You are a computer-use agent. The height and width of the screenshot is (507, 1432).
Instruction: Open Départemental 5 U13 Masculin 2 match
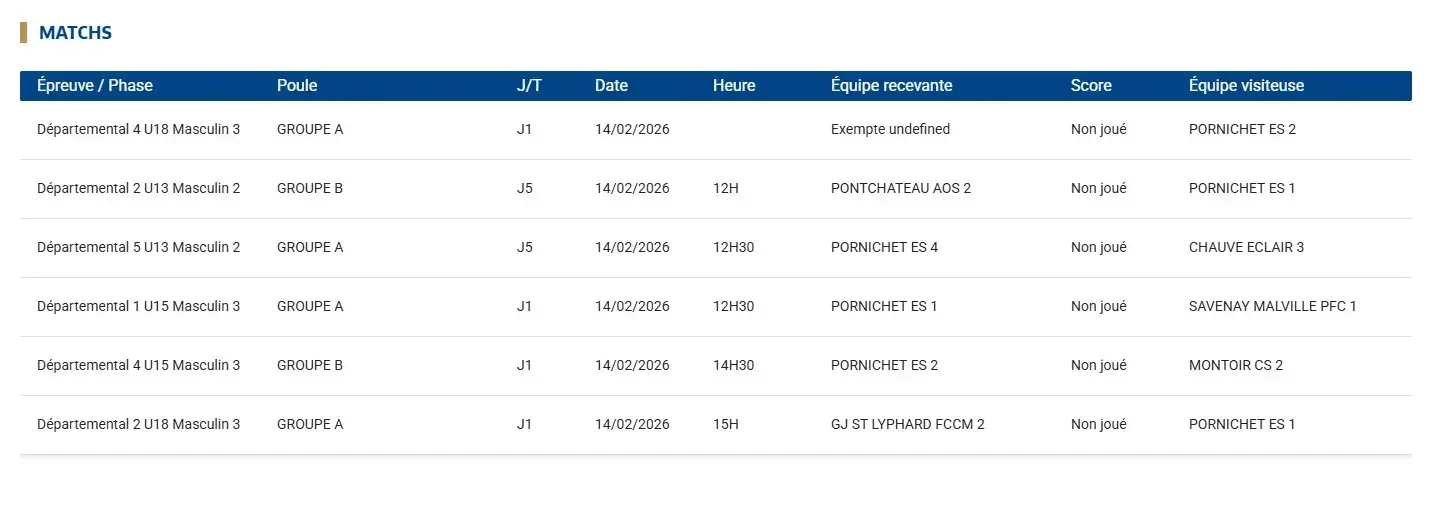point(138,248)
